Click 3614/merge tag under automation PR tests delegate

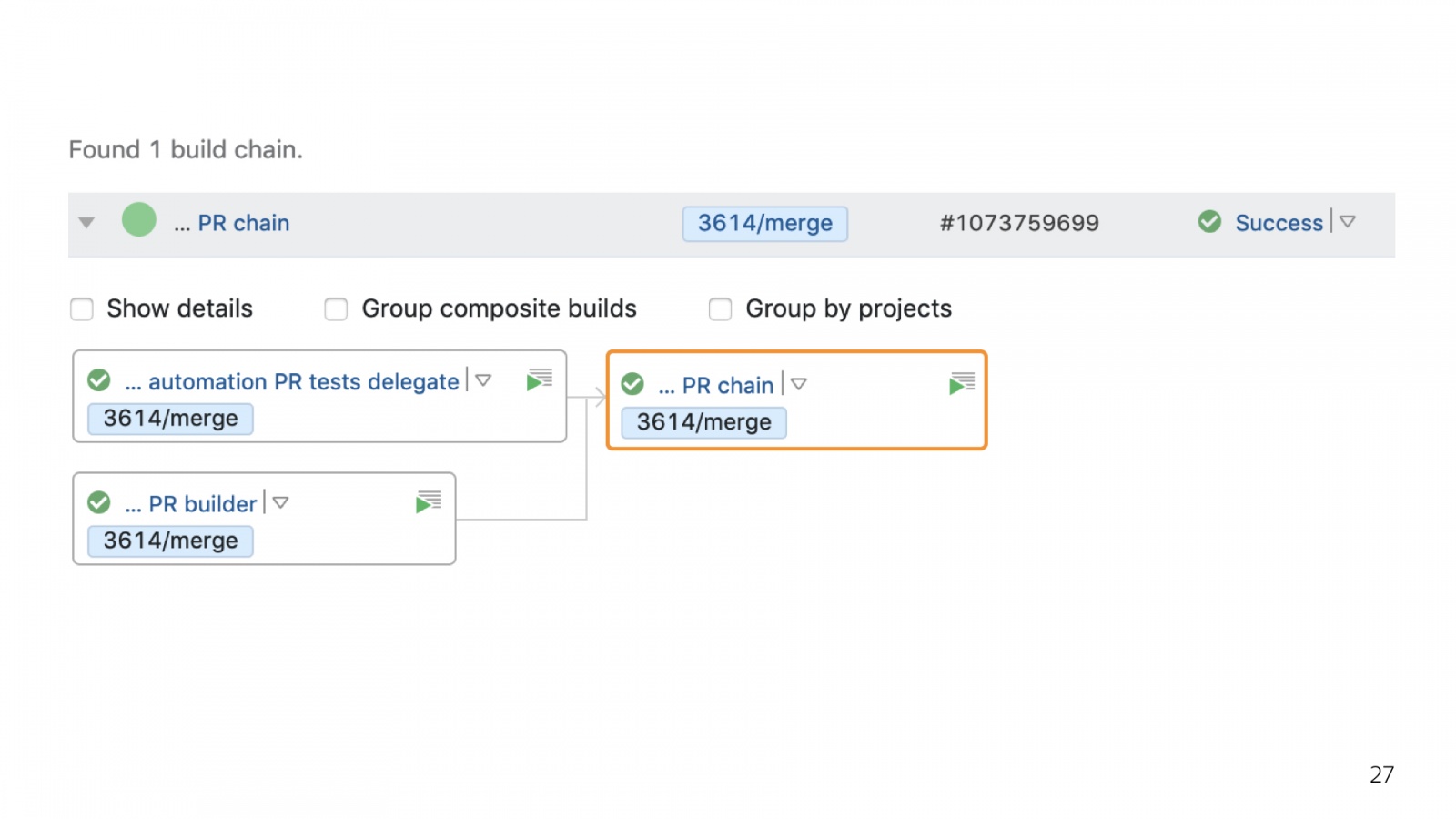click(171, 419)
